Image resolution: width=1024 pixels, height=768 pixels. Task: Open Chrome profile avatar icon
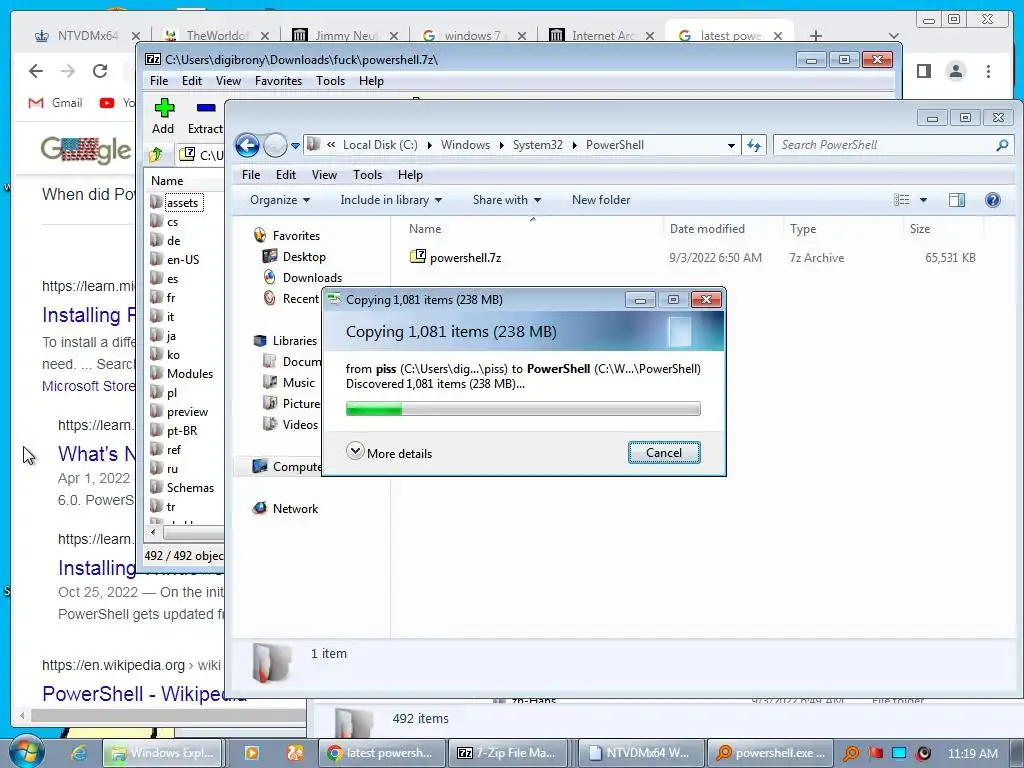(956, 71)
